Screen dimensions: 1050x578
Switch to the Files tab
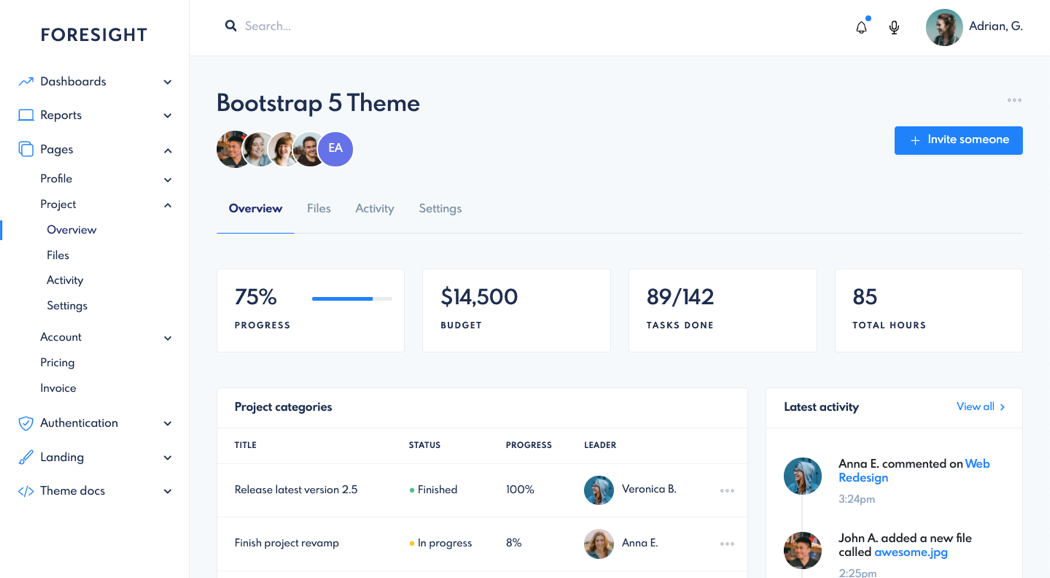(x=319, y=209)
